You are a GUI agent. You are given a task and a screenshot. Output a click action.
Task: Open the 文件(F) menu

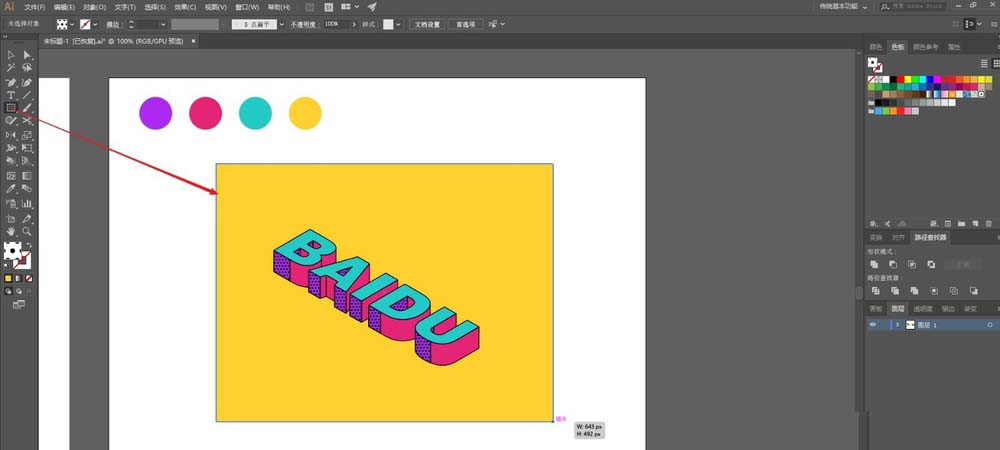coord(34,7)
